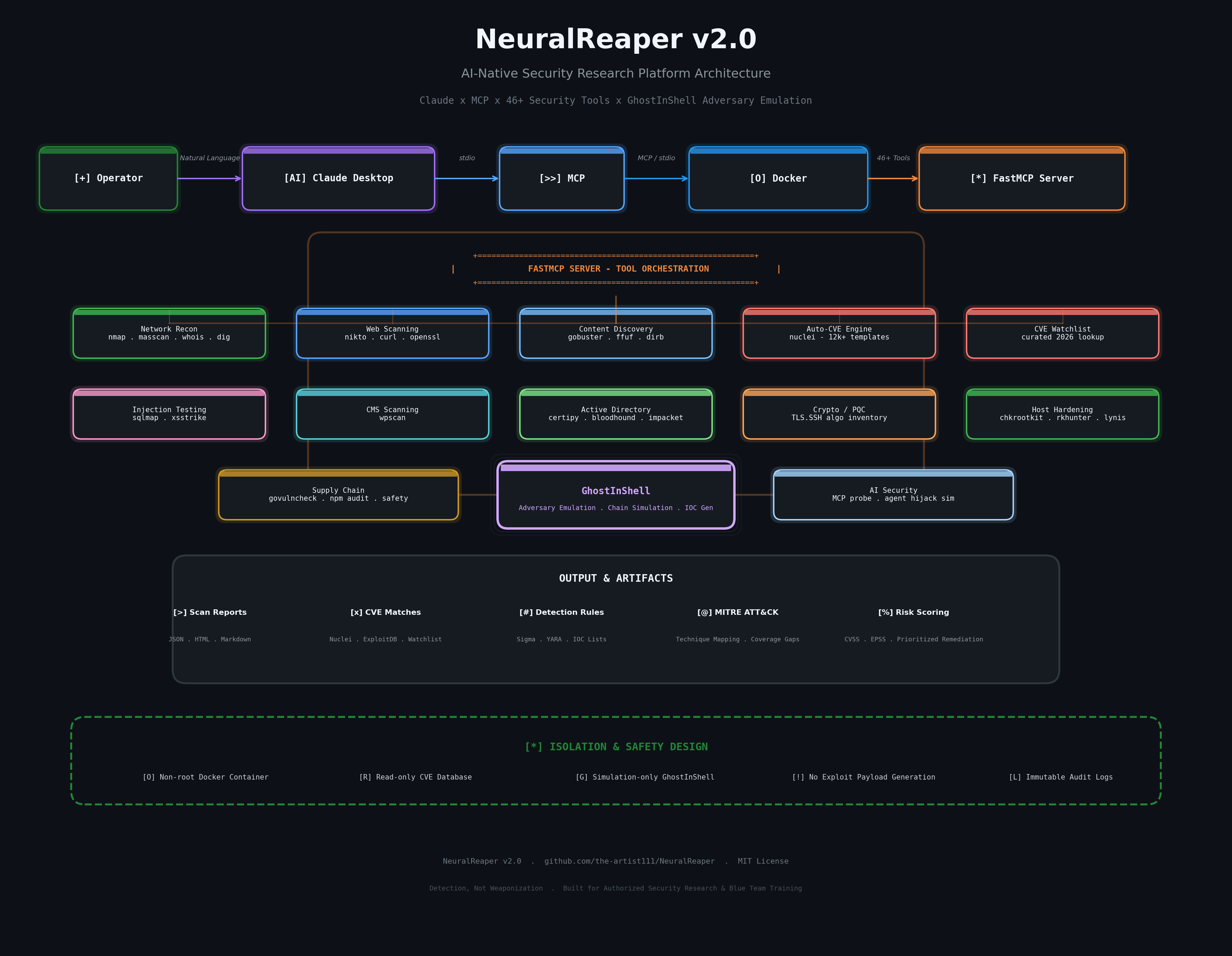Click ISOLATION & SAFETY DESIGN heading
The width and height of the screenshot is (1232, 956).
[x=616, y=747]
